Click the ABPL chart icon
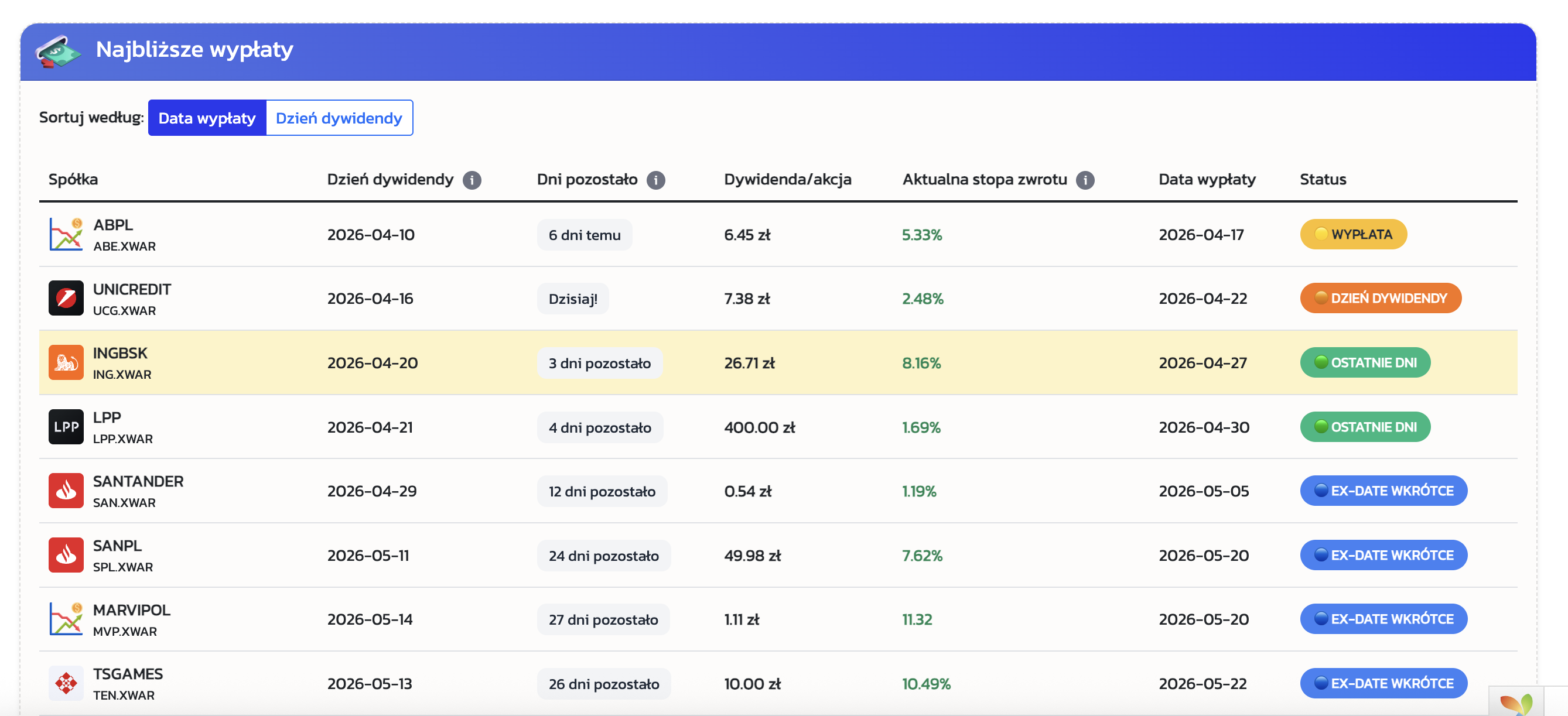 coord(66,234)
